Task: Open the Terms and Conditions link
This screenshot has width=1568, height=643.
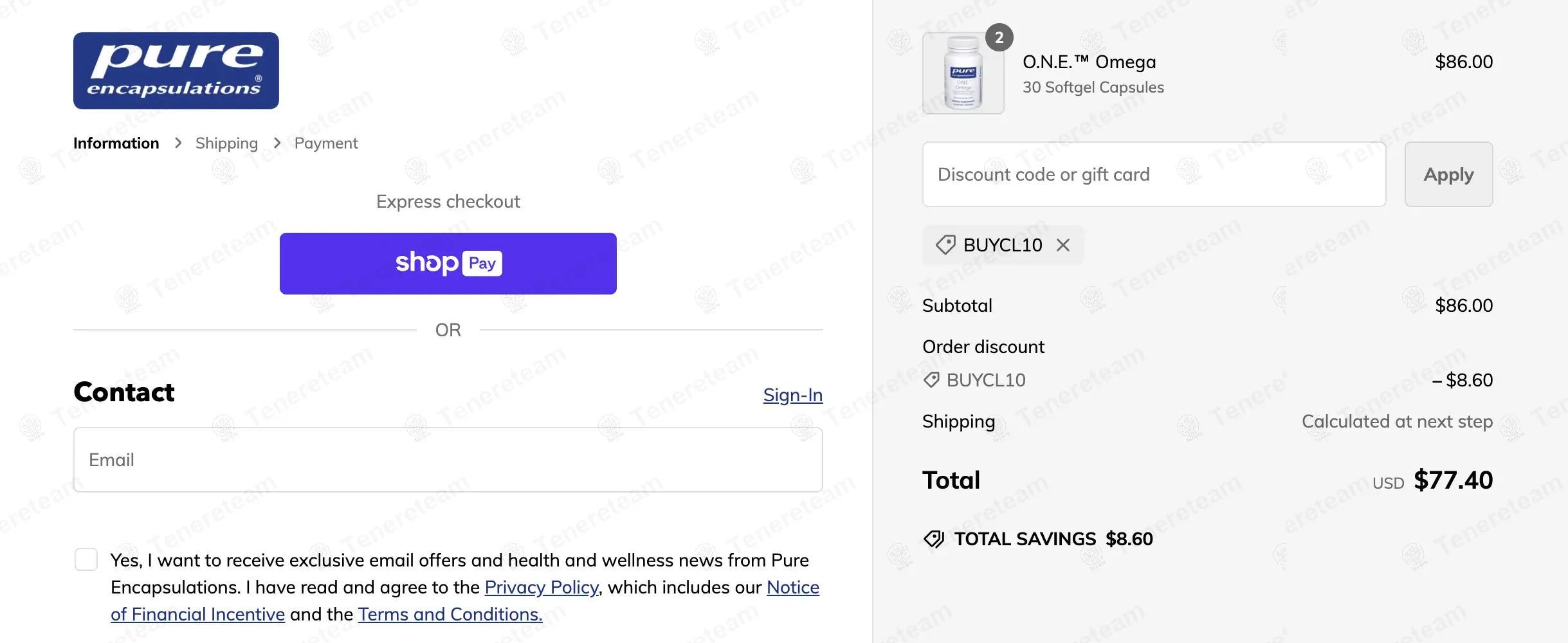Action: click(x=450, y=614)
